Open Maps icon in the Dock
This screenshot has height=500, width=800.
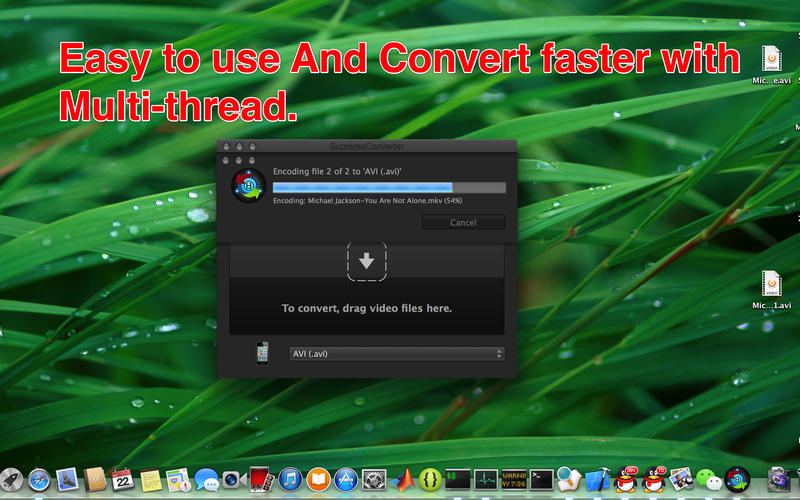[178, 480]
